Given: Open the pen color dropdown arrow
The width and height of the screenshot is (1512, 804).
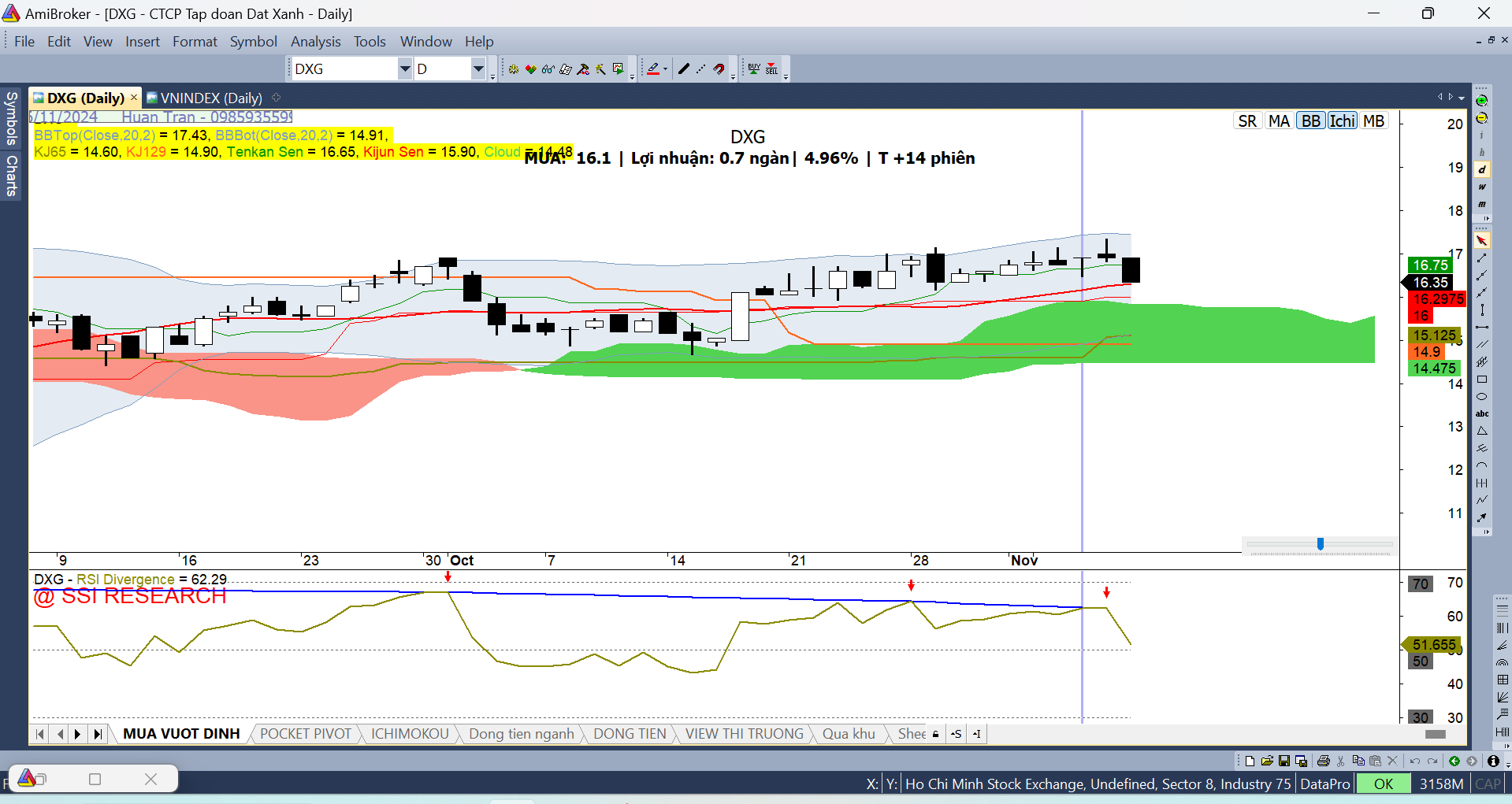Looking at the screenshot, I should pos(665,69).
